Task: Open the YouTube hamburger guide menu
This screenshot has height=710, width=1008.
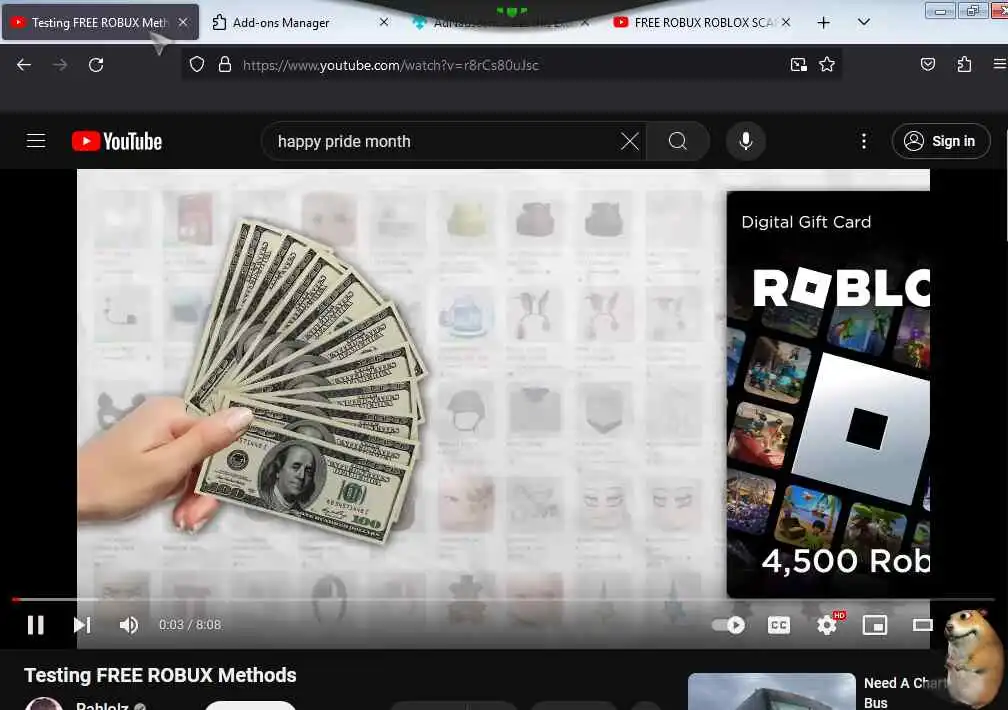Action: tap(36, 141)
